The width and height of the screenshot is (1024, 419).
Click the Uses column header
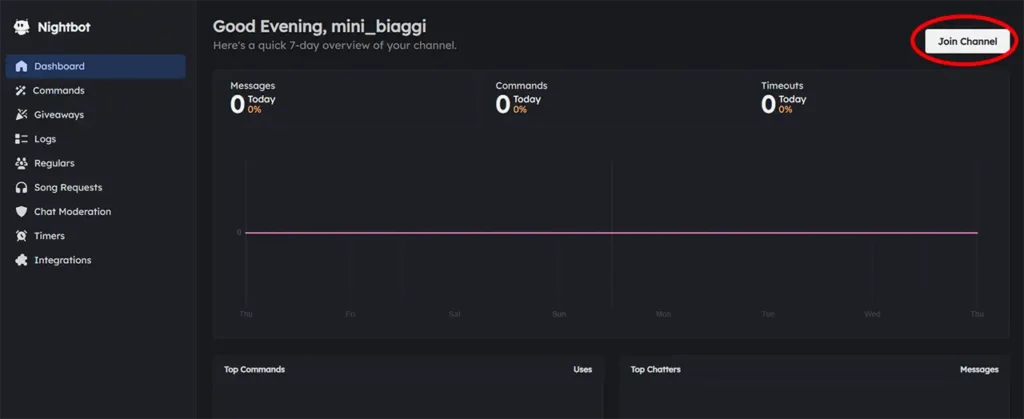click(583, 369)
